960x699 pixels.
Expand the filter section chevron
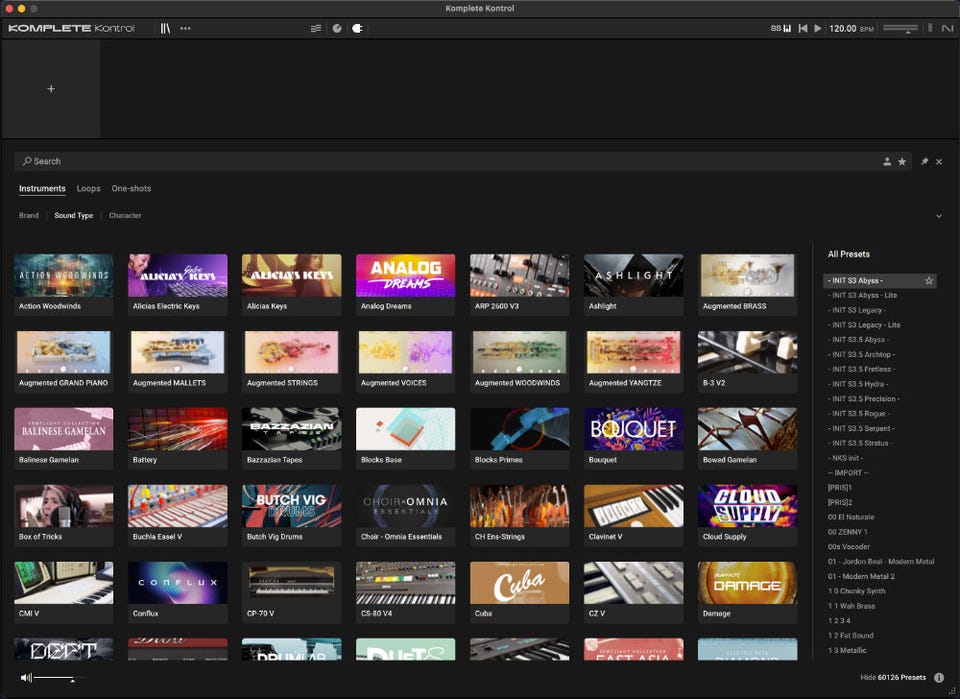938,216
